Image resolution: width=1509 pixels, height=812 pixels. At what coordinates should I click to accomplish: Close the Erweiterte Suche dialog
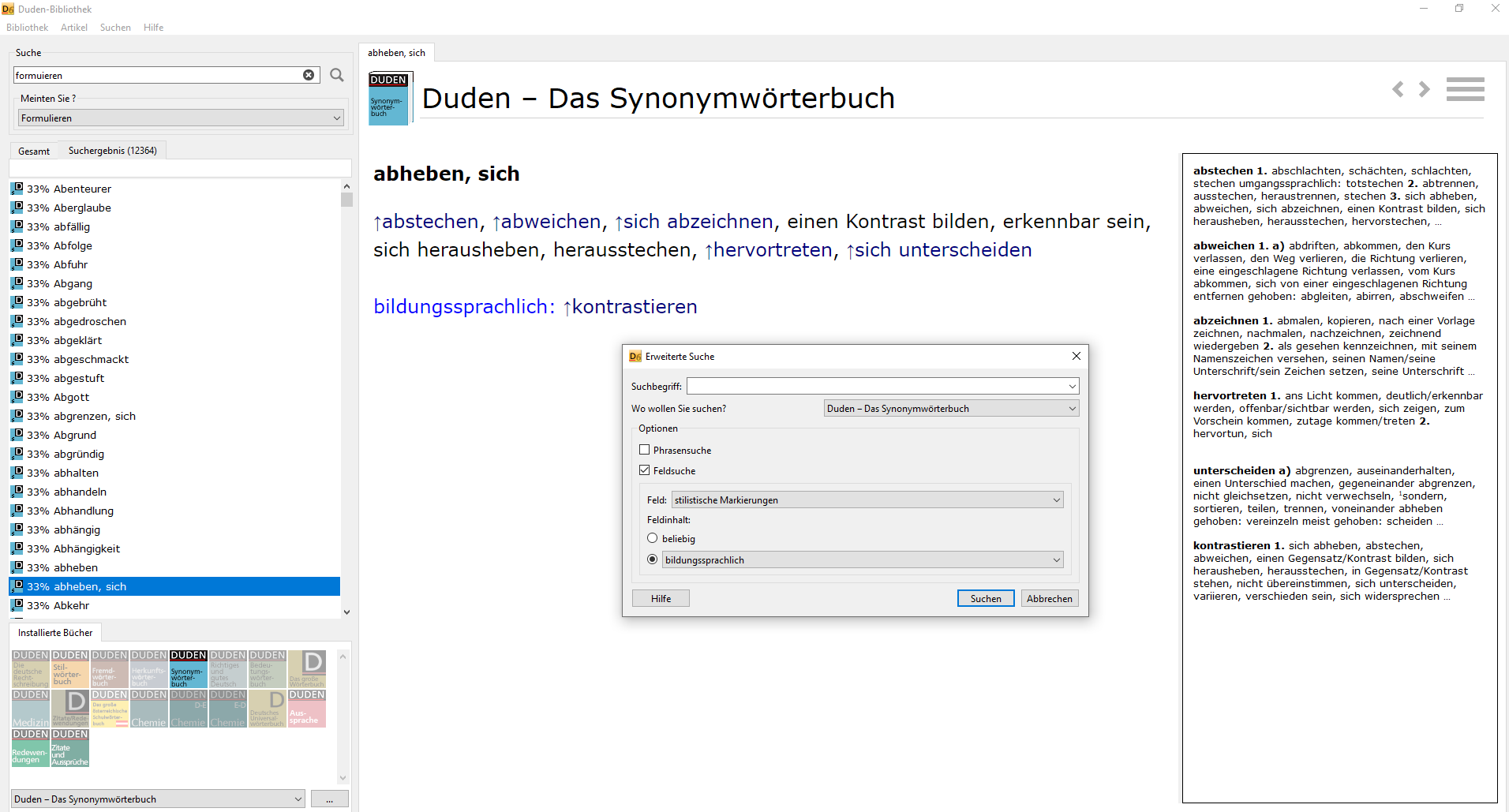(1076, 356)
